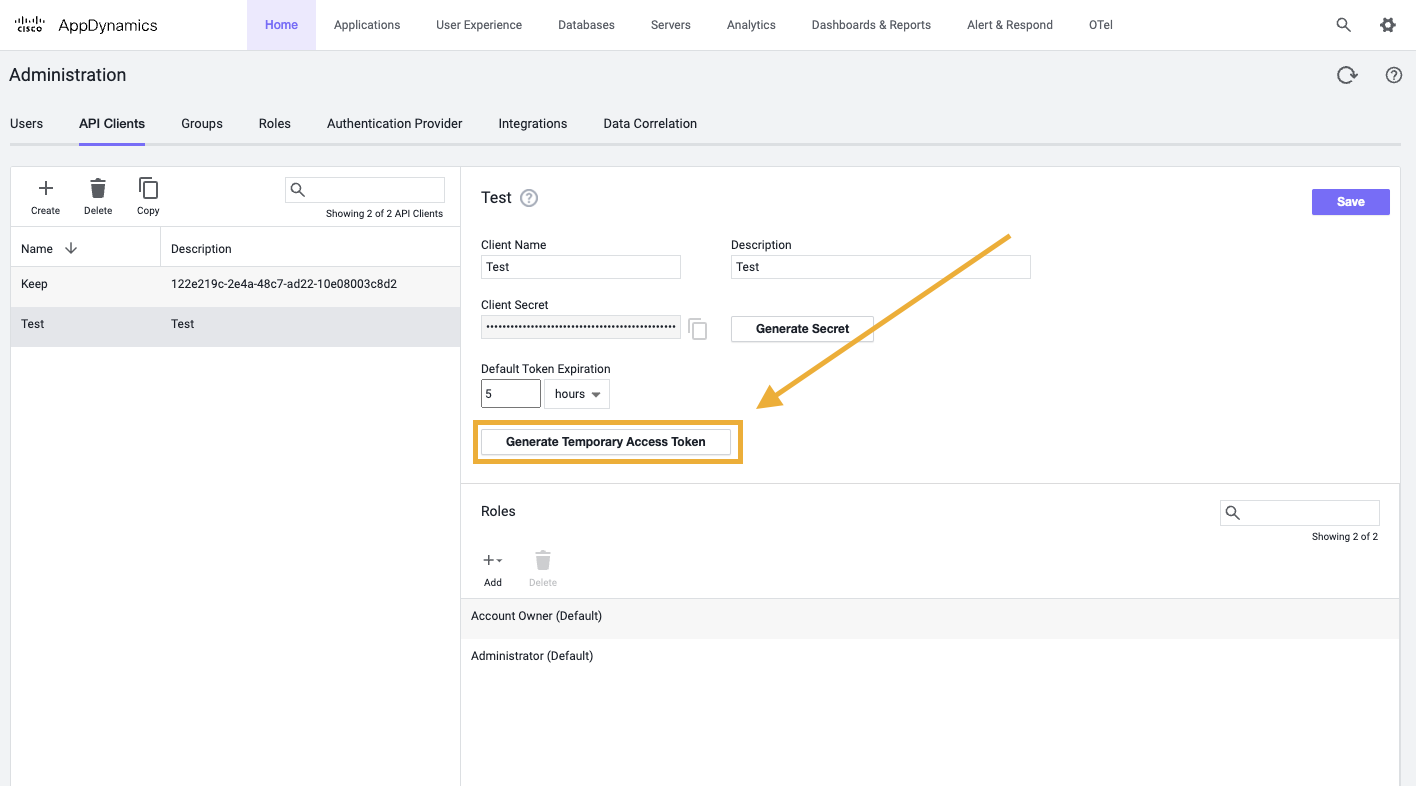Screen dimensions: 1416x786
Task: Select the API Clients tab
Action: (112, 124)
